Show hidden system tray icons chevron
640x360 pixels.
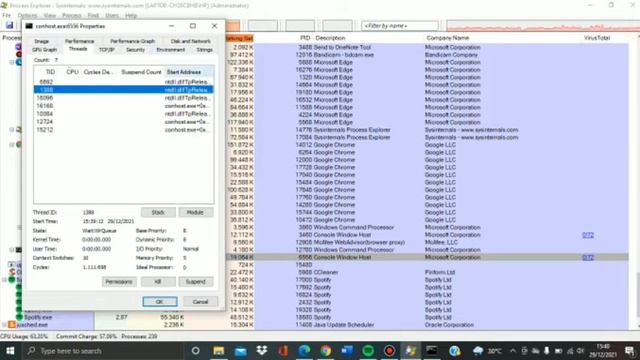tap(513, 351)
